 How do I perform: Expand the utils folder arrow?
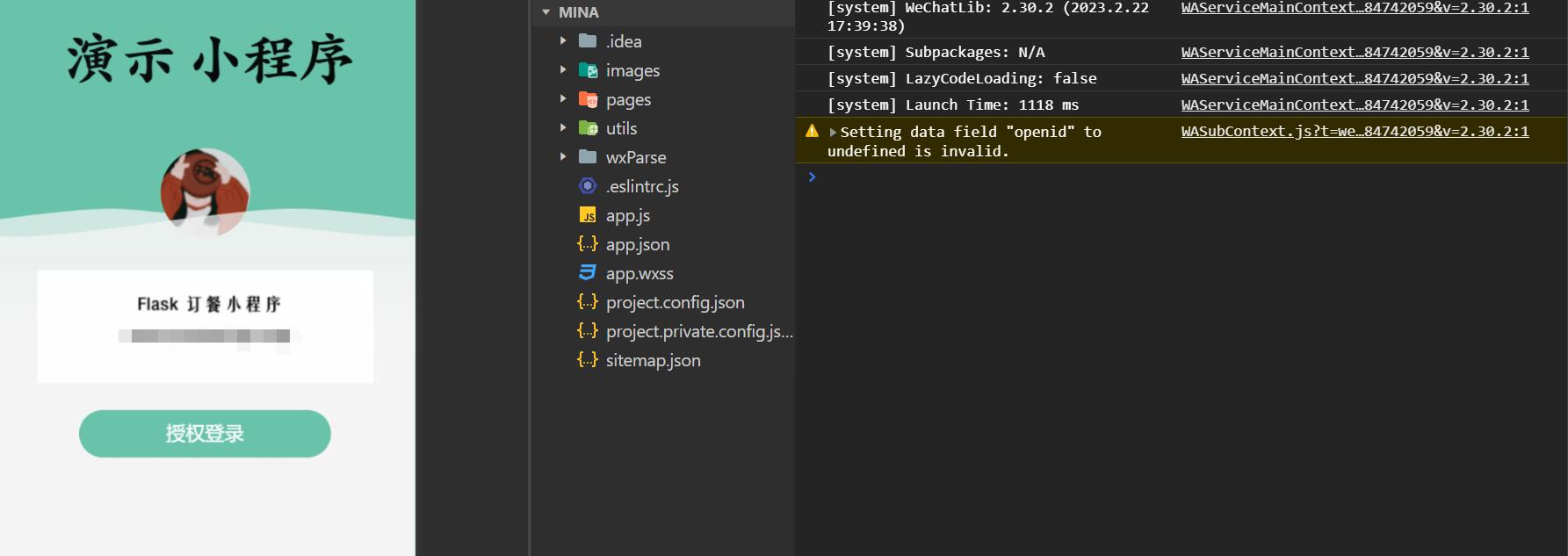click(563, 128)
